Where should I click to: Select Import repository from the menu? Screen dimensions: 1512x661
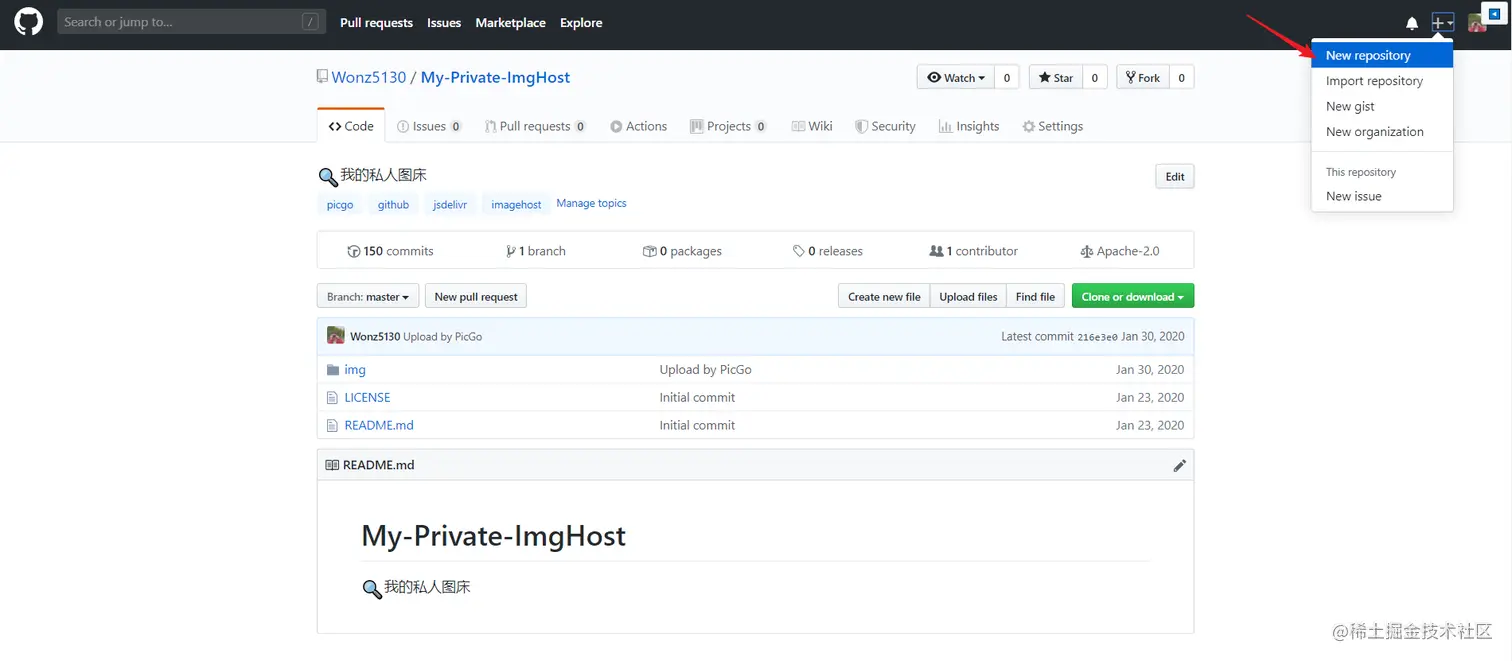(1382, 81)
